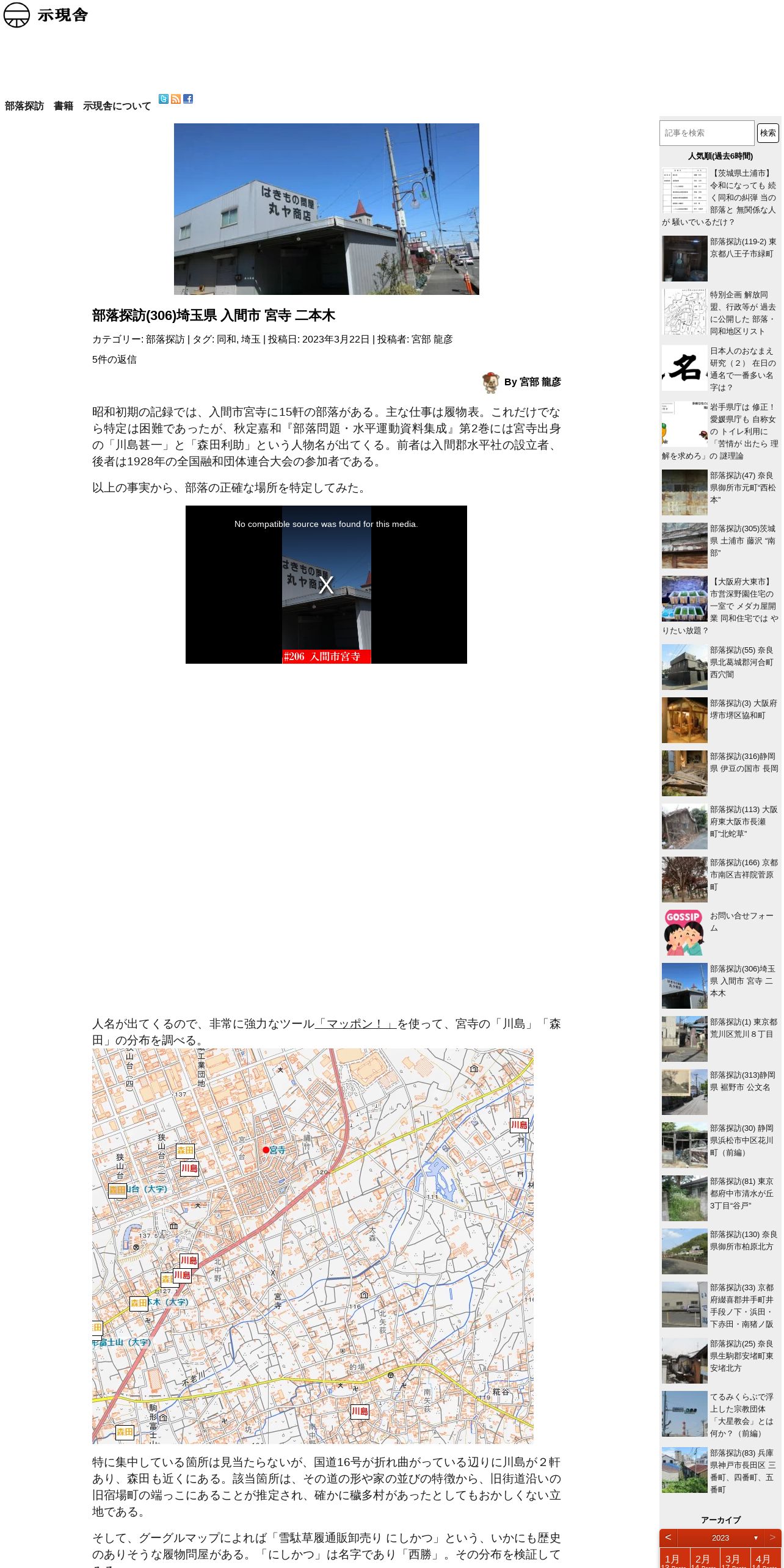Screen dimensions: 784x1568
Task: Open 部落探訪(25) 奈良県生駒郡安堵町 article
Action: click(720, 1360)
